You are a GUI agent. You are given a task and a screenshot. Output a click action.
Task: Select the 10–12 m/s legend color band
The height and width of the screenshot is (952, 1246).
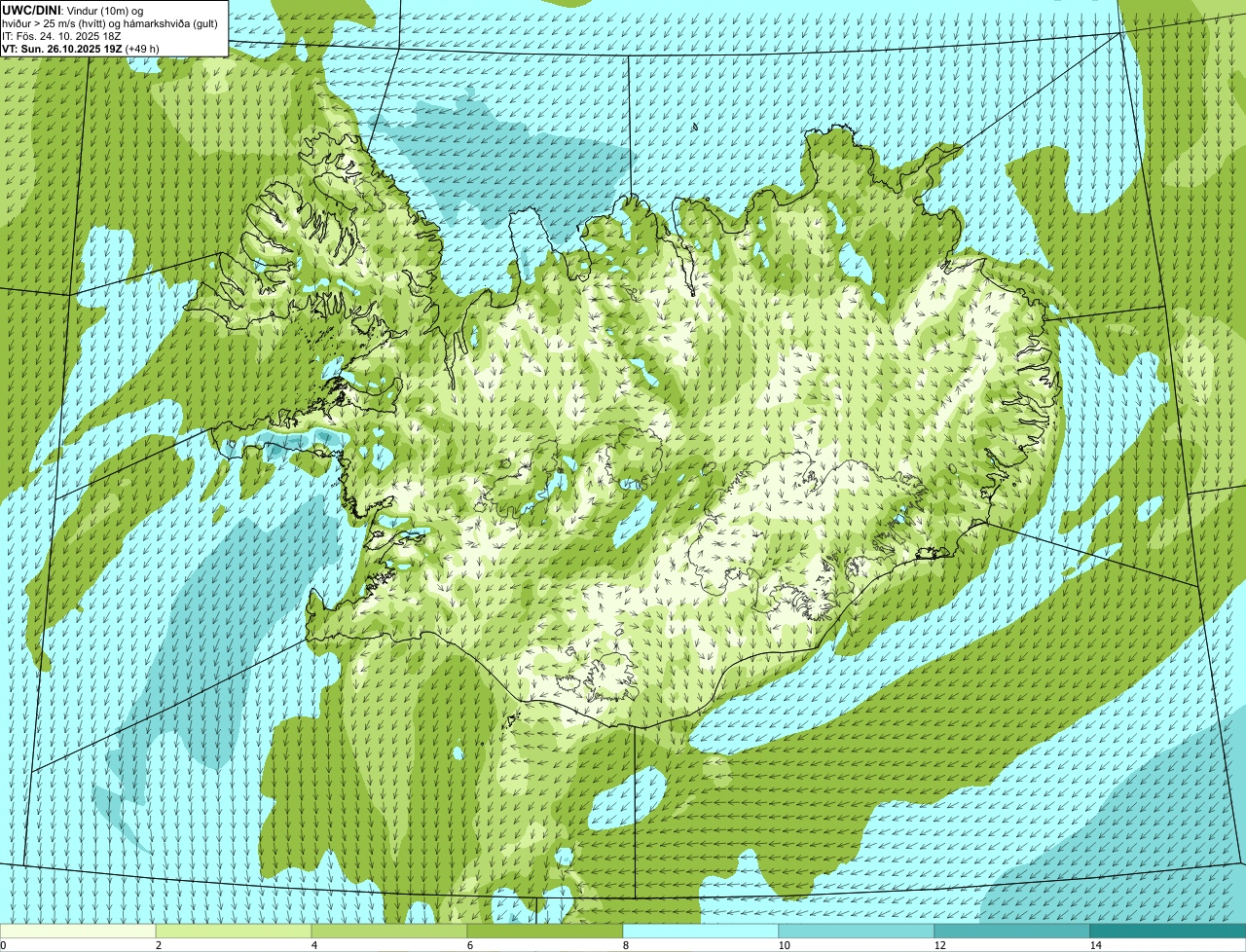tap(857, 931)
